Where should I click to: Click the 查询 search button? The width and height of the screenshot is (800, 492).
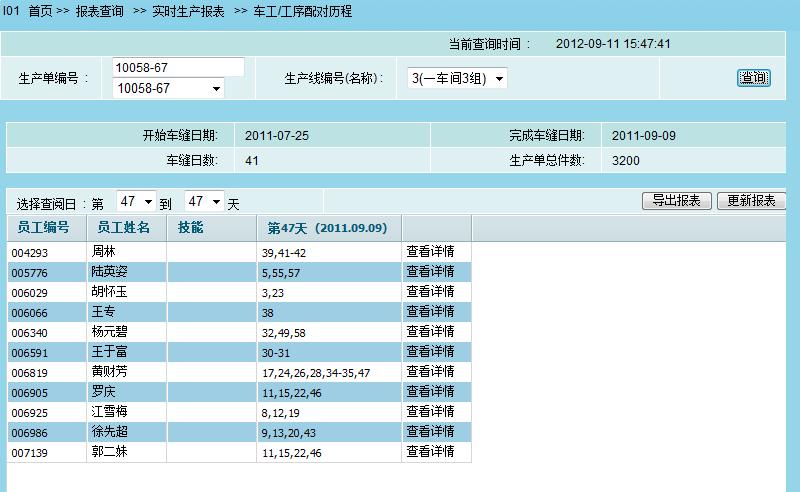tap(753, 78)
